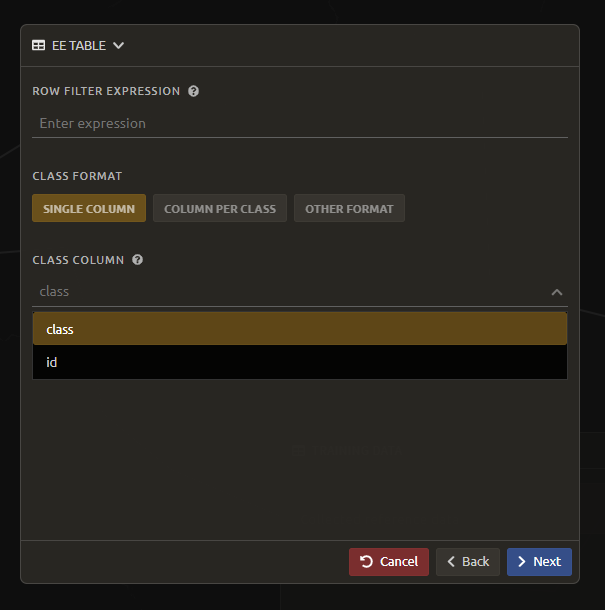The width and height of the screenshot is (605, 610).
Task: Focus the class column combo box
Action: (290, 291)
